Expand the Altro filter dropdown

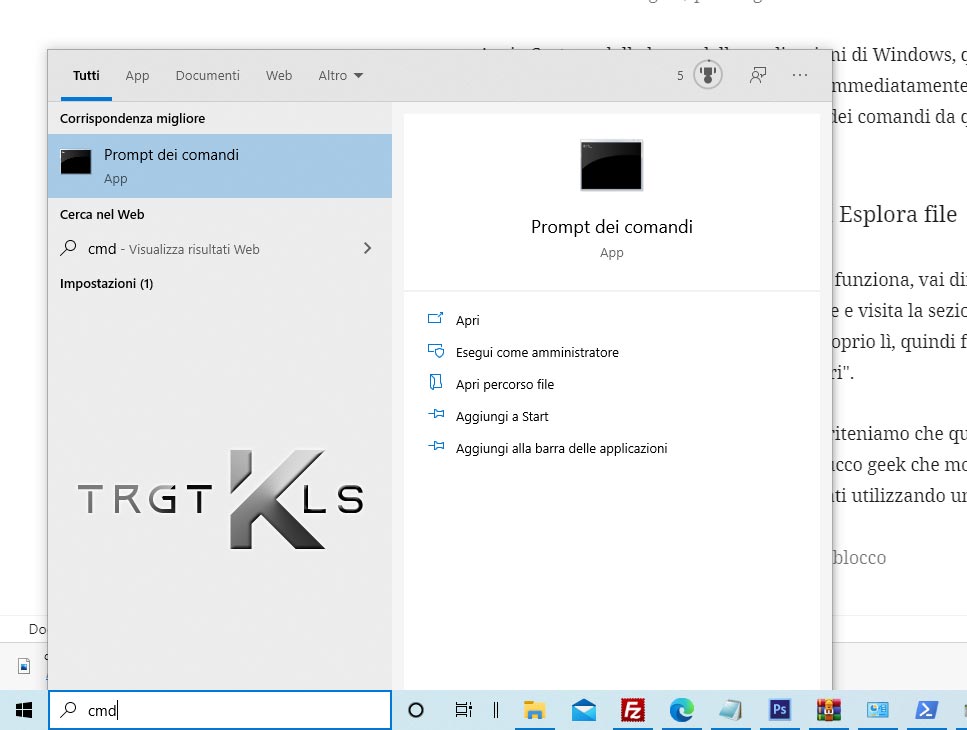[x=340, y=76]
